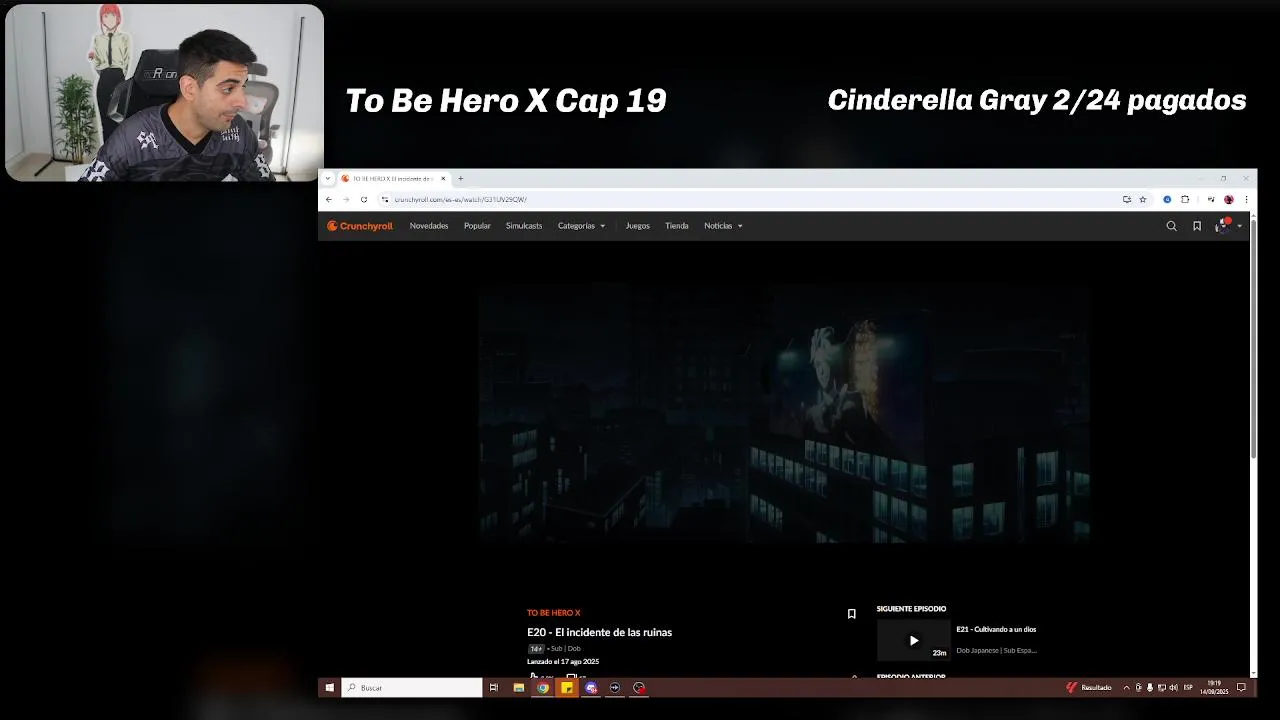Open the purple round taskbar app

(591, 687)
